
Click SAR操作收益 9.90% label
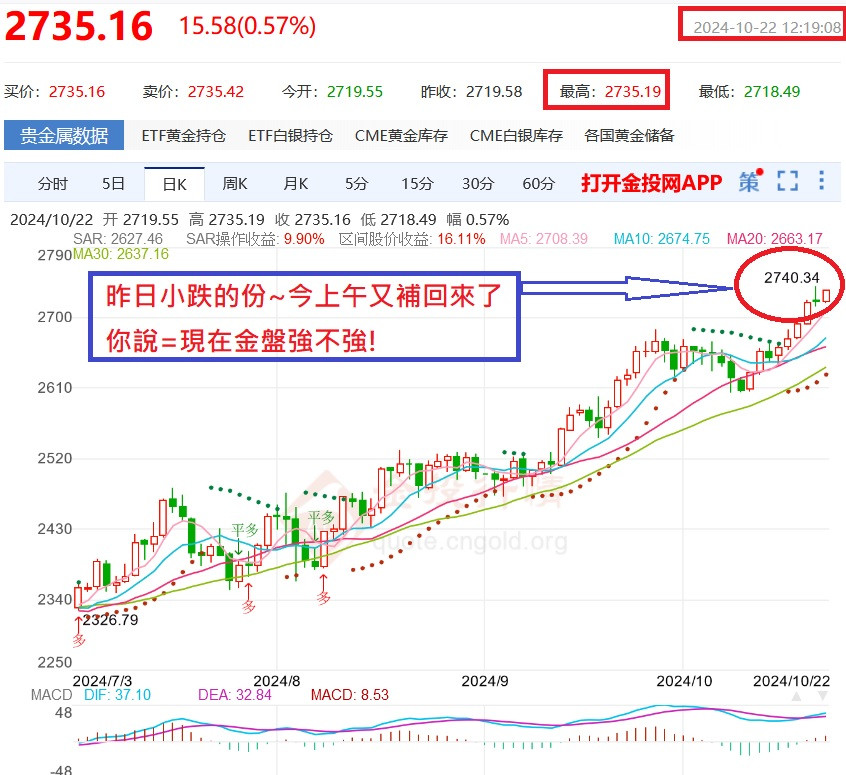[255, 239]
